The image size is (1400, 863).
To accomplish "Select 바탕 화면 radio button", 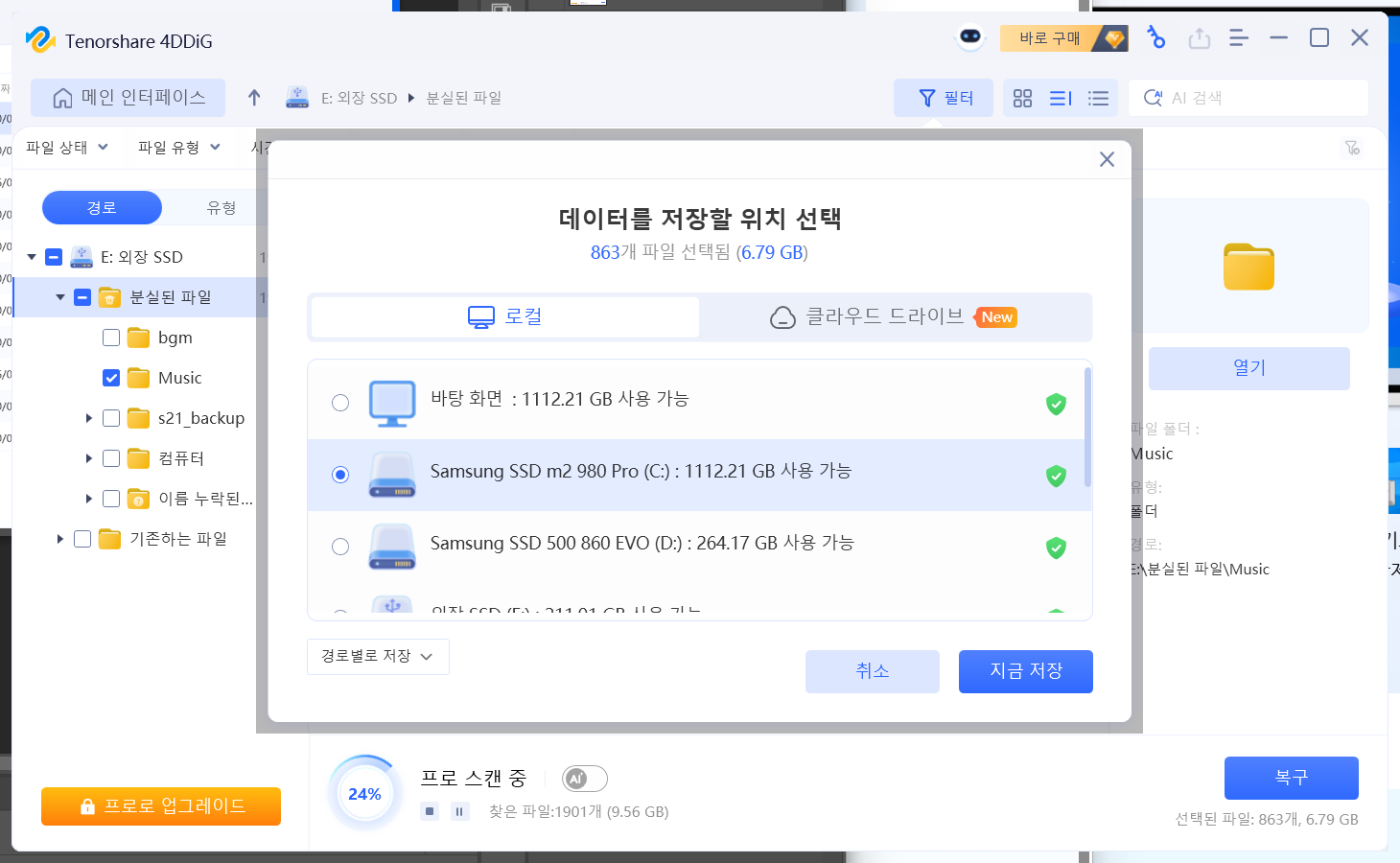I will (x=340, y=403).
